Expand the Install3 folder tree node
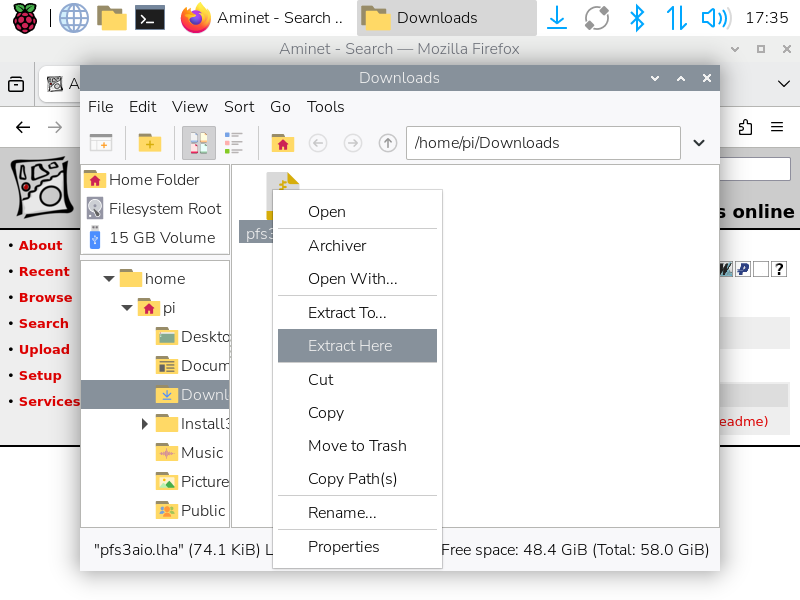This screenshot has height=600, width=800. click(146, 424)
